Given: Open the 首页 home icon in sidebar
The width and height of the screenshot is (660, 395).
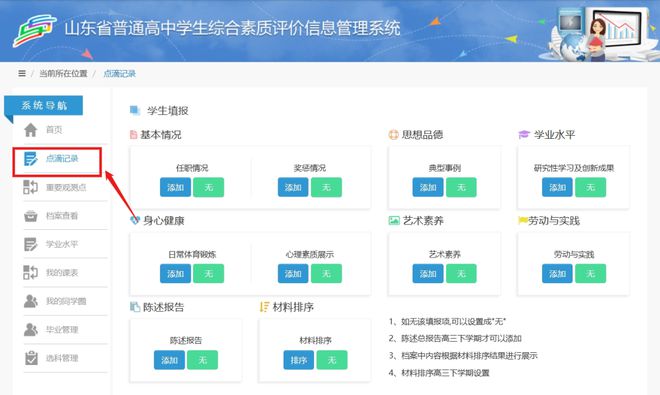Looking at the screenshot, I should coord(31,130).
